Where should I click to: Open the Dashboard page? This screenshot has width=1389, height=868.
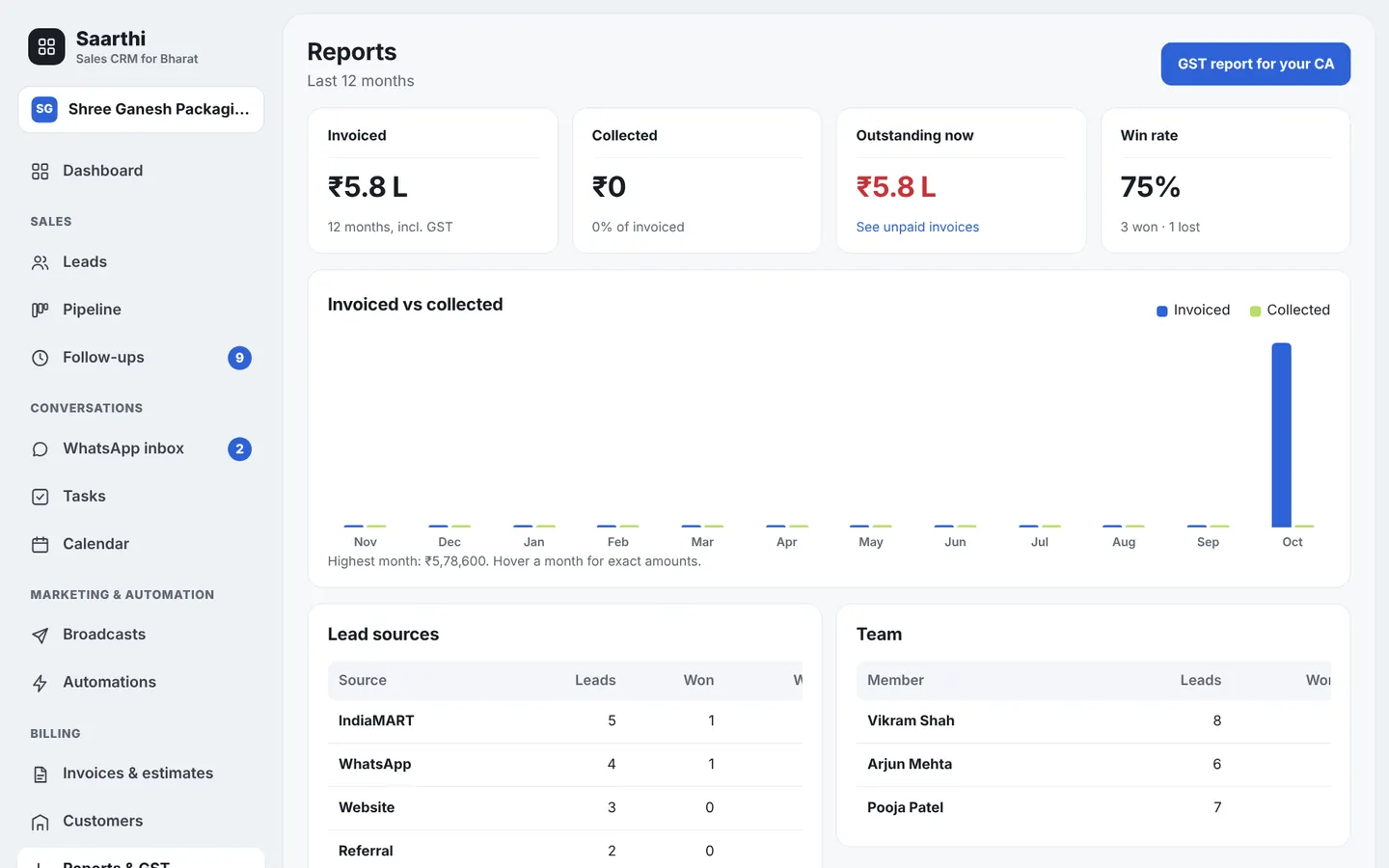141,171
